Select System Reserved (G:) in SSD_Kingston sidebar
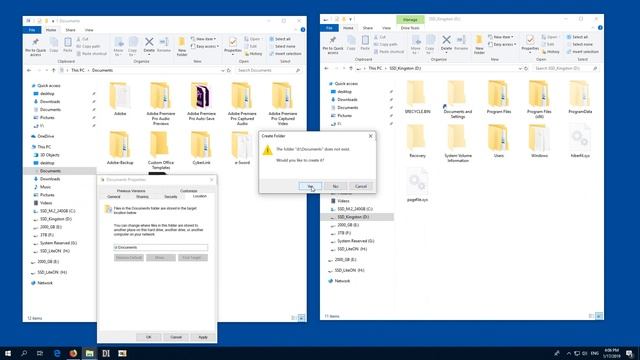The image size is (640, 360). tap(355, 241)
